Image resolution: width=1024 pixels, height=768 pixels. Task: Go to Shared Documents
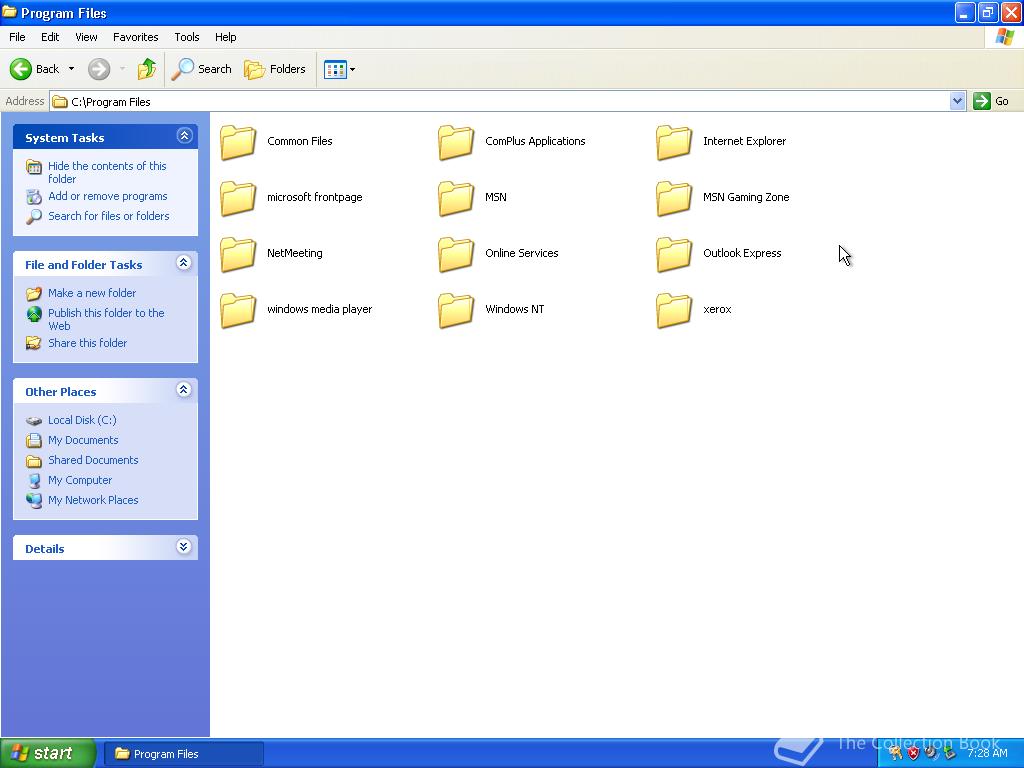93,460
